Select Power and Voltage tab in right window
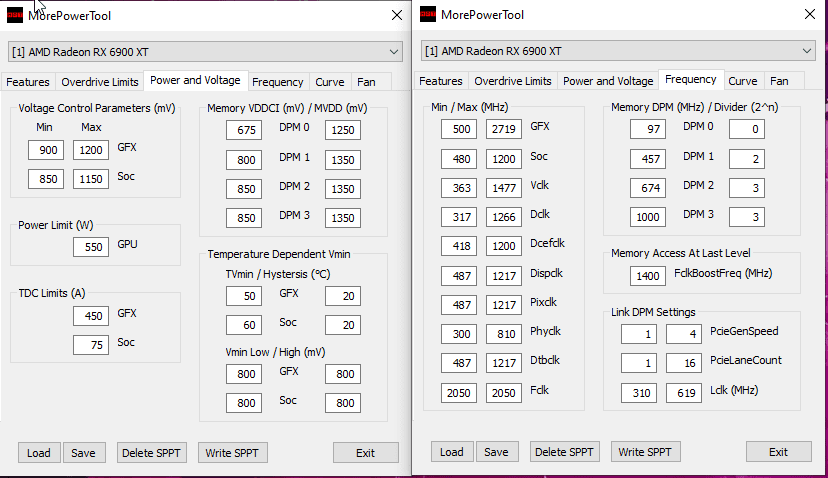Image resolution: width=828 pixels, height=478 pixels. (608, 81)
